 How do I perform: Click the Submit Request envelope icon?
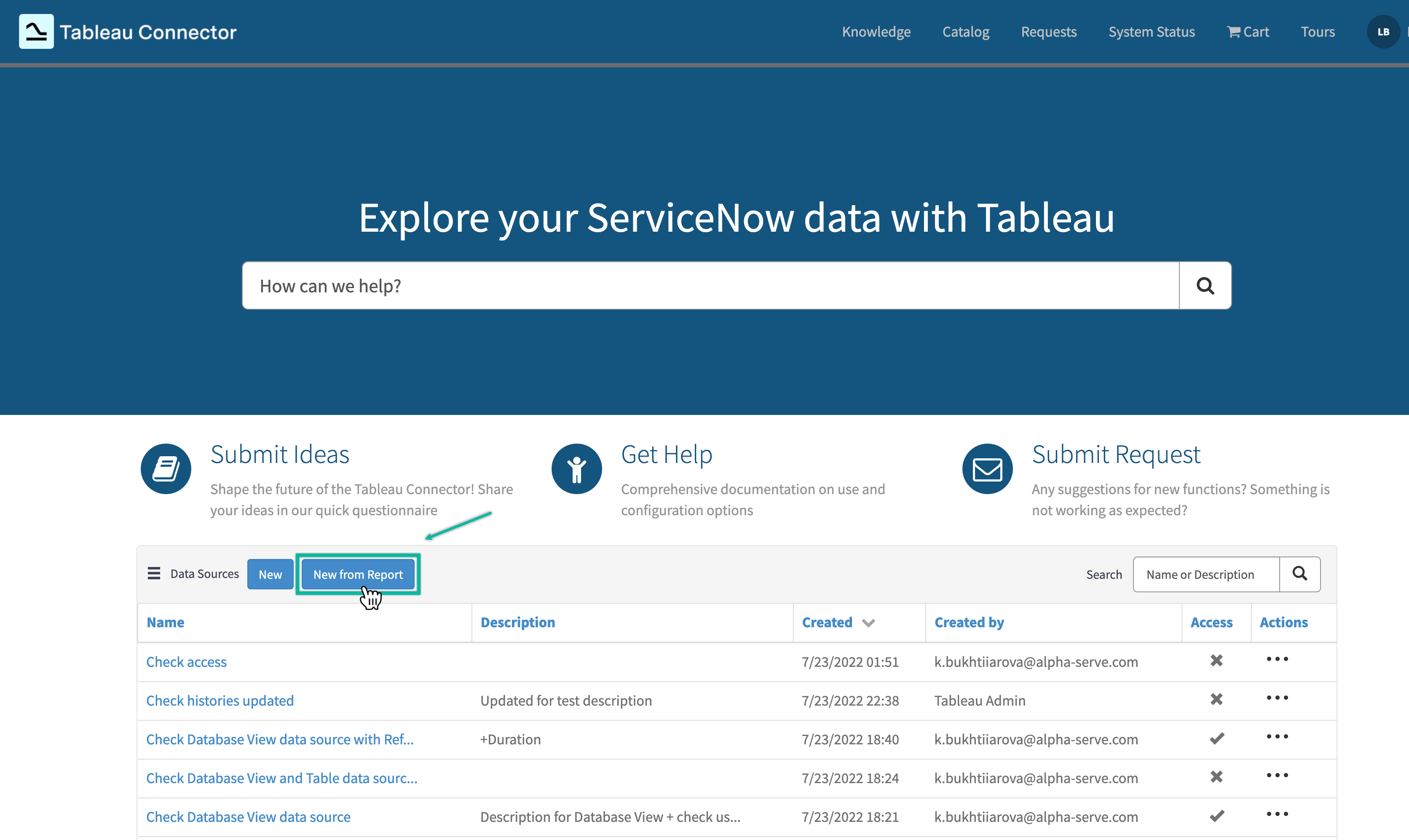[987, 468]
